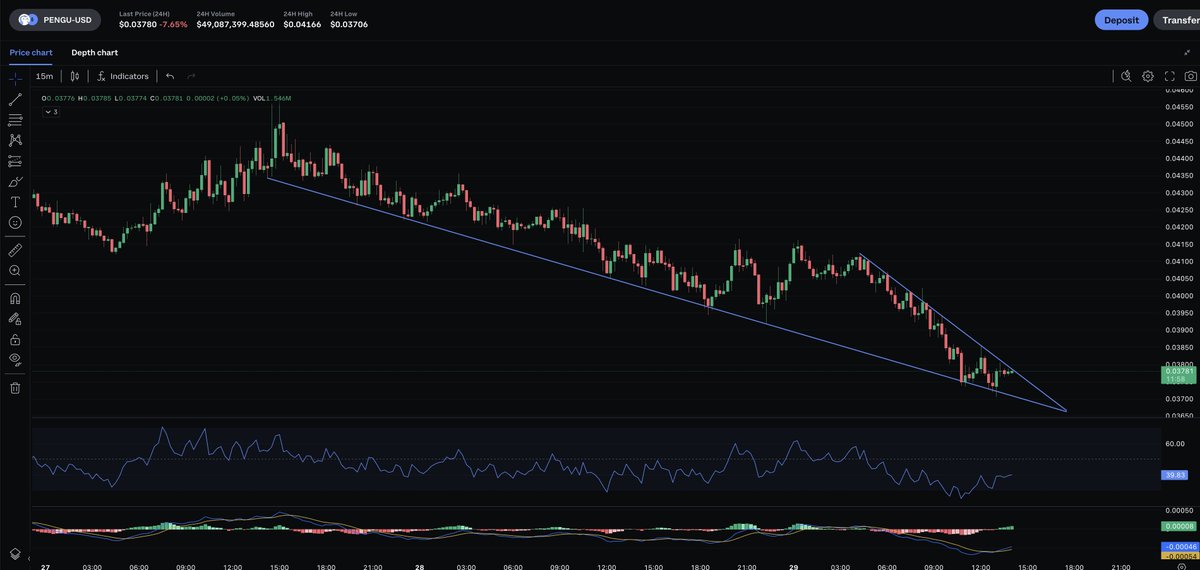Screen dimensions: 1200x570
Task: Open the PENGU-USD market selector
Action: click(56, 19)
